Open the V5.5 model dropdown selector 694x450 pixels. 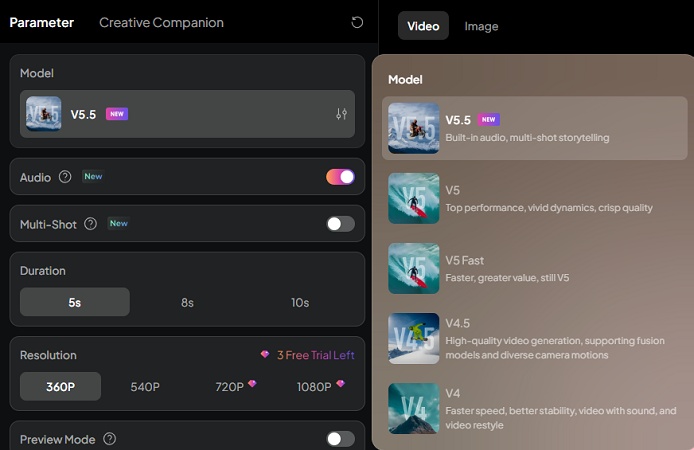point(187,114)
